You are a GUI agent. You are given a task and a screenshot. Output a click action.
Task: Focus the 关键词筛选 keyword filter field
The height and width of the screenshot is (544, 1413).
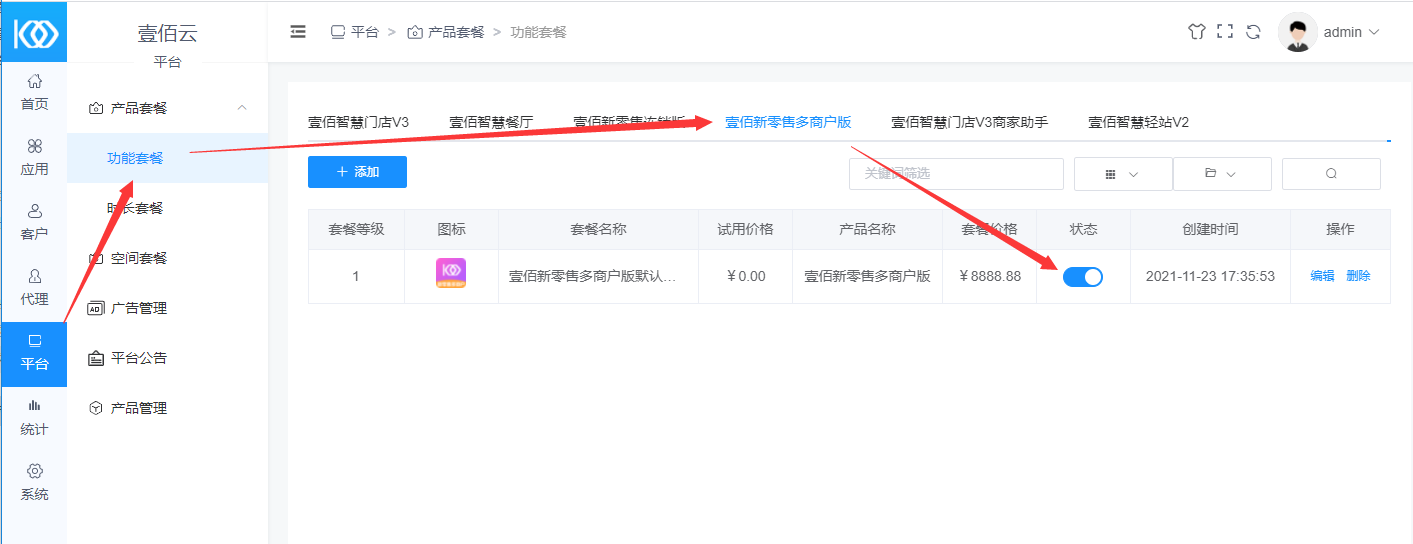956,173
